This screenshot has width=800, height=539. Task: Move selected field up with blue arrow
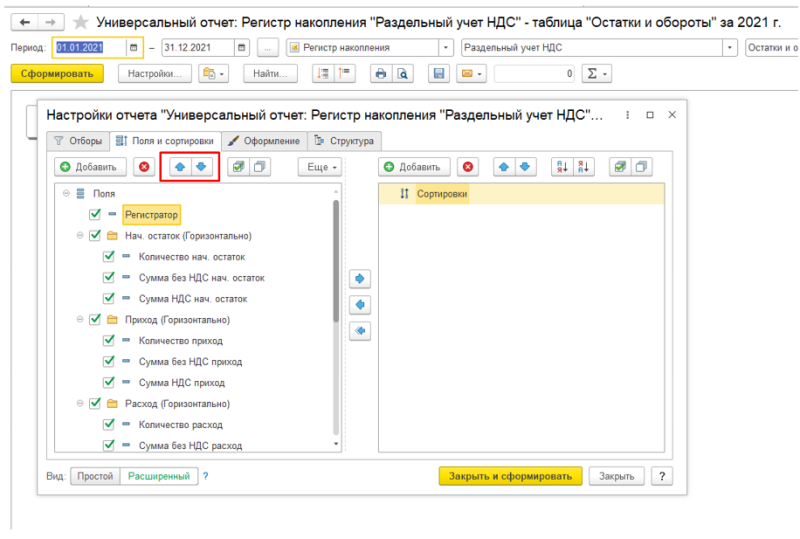[180, 167]
